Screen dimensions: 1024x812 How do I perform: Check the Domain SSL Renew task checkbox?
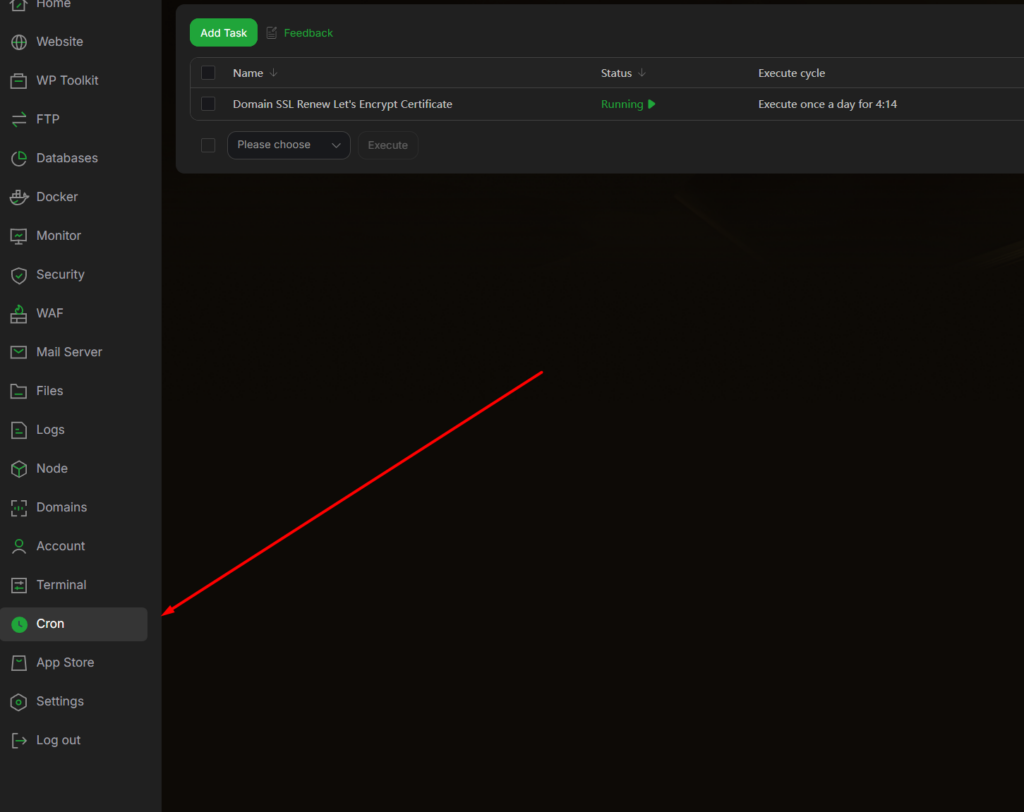(x=208, y=104)
